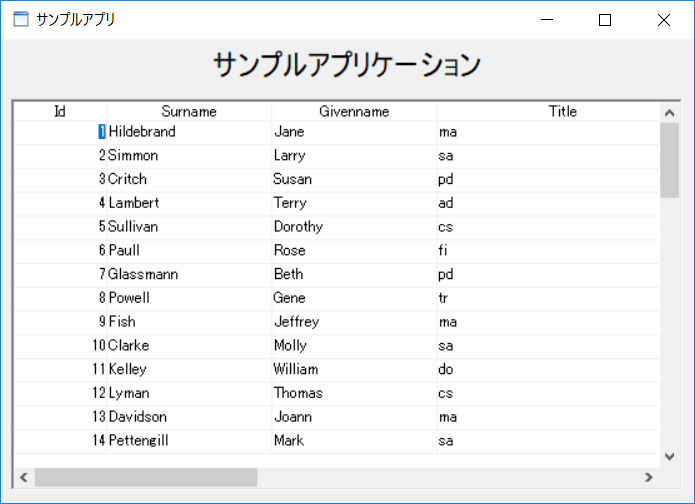Click the Id column header
Screen dimensions: 695x504
(x=60, y=111)
